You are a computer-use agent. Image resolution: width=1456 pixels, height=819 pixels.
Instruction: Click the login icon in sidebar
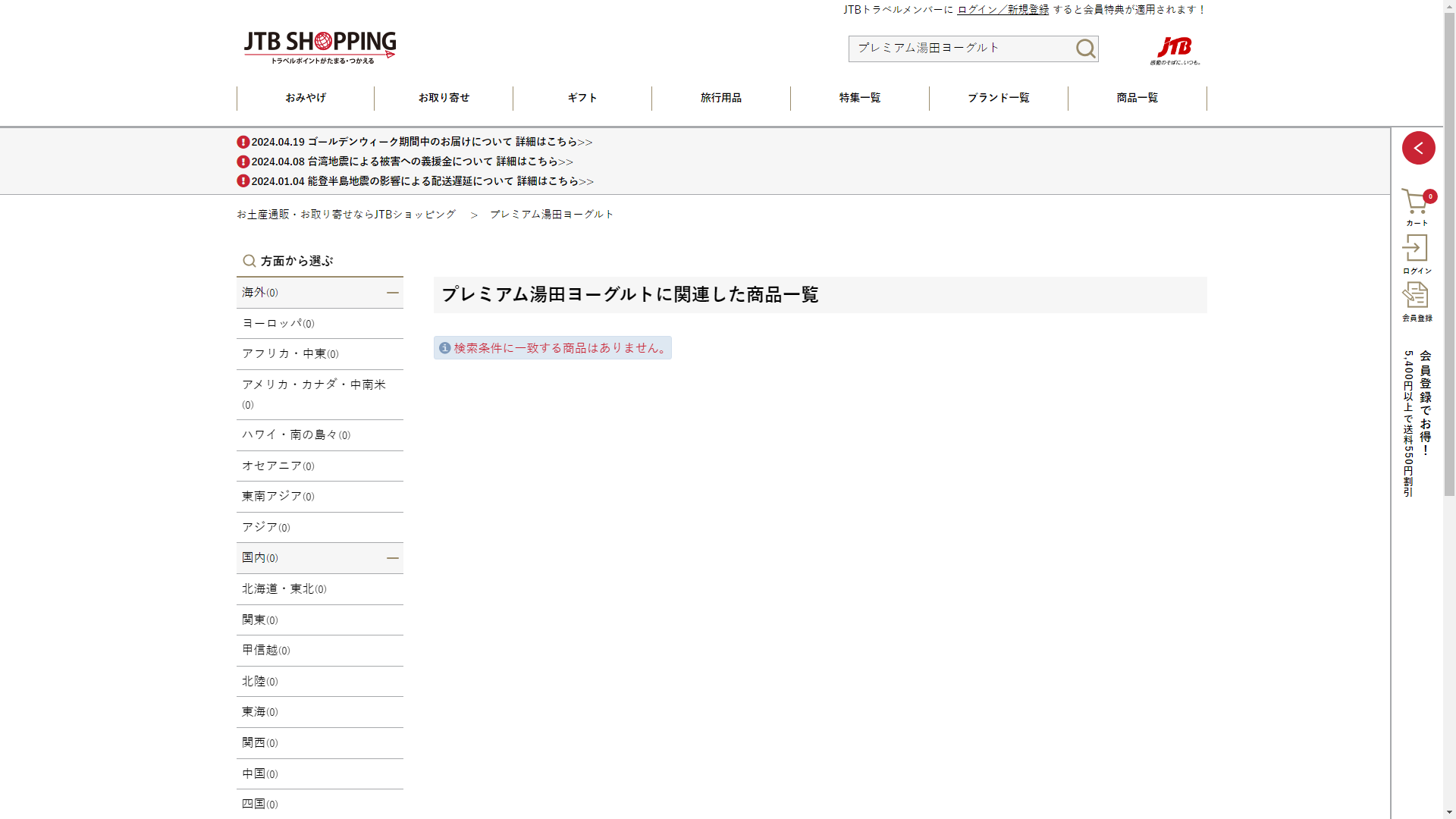[1415, 249]
